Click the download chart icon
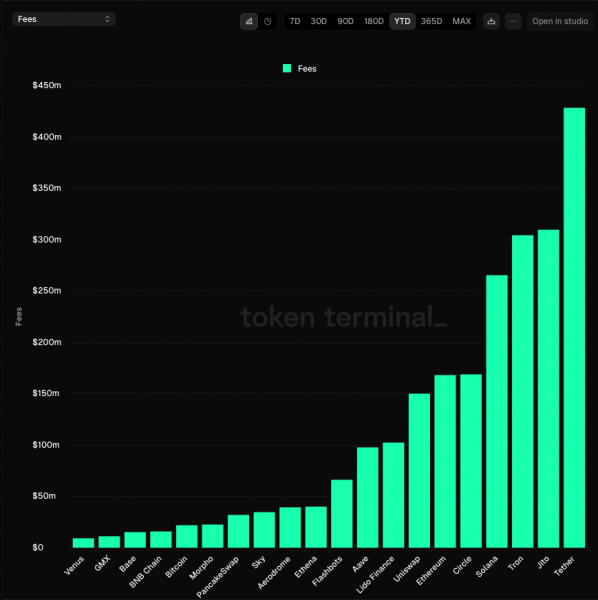Screen dimensions: 598x600 click(x=491, y=21)
